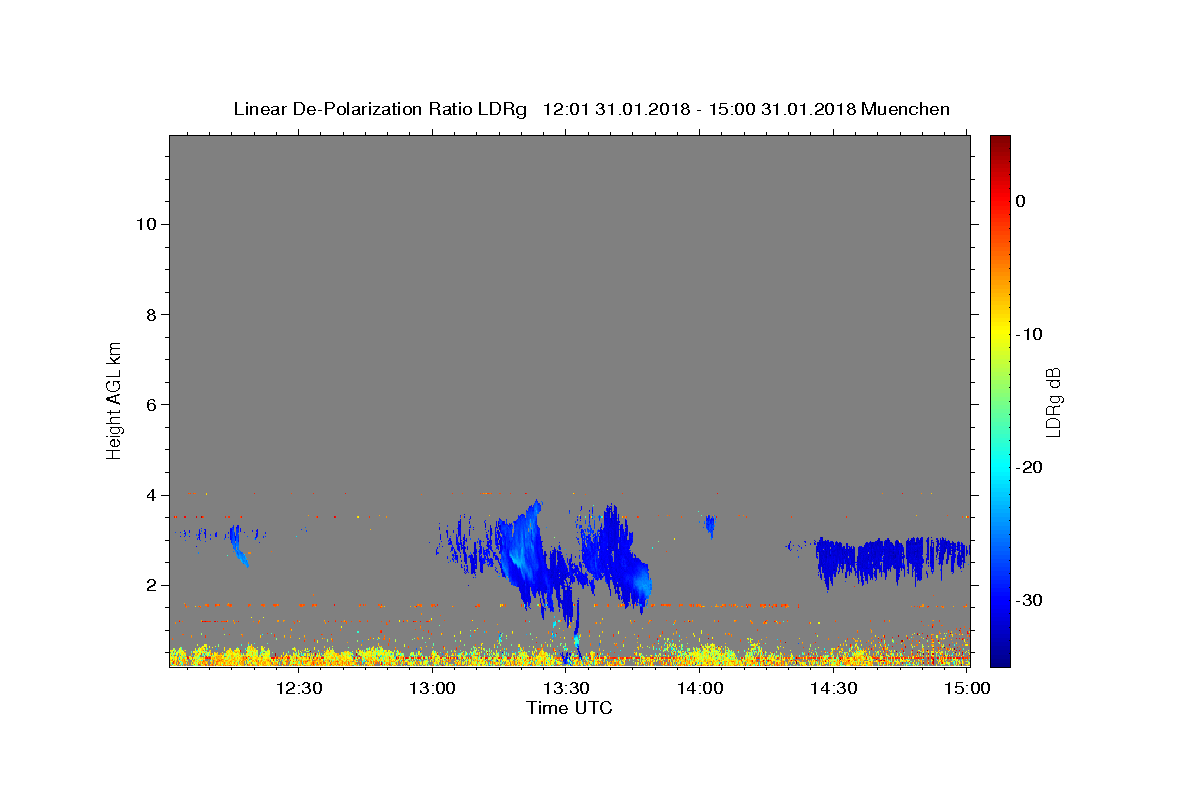Viewport: 1200px width, 800px height.
Task: Click the 14:30 time tick label
Action: point(833,688)
